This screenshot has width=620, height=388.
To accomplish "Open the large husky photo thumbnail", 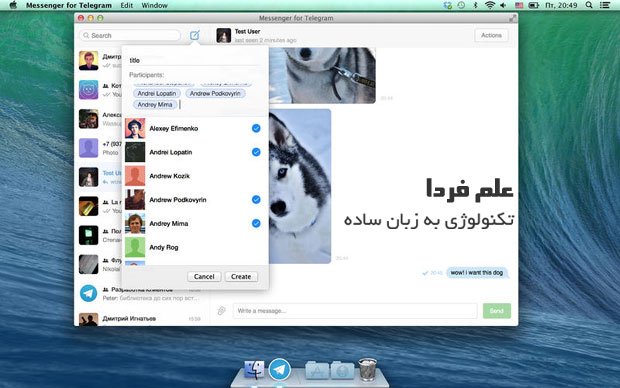I will (300, 186).
